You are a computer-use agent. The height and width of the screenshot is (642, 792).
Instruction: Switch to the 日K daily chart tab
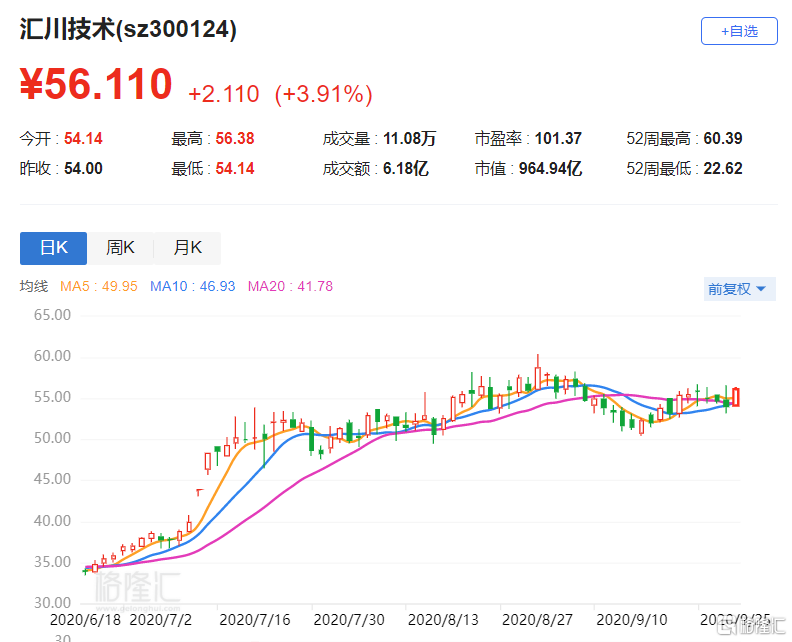(x=53, y=248)
